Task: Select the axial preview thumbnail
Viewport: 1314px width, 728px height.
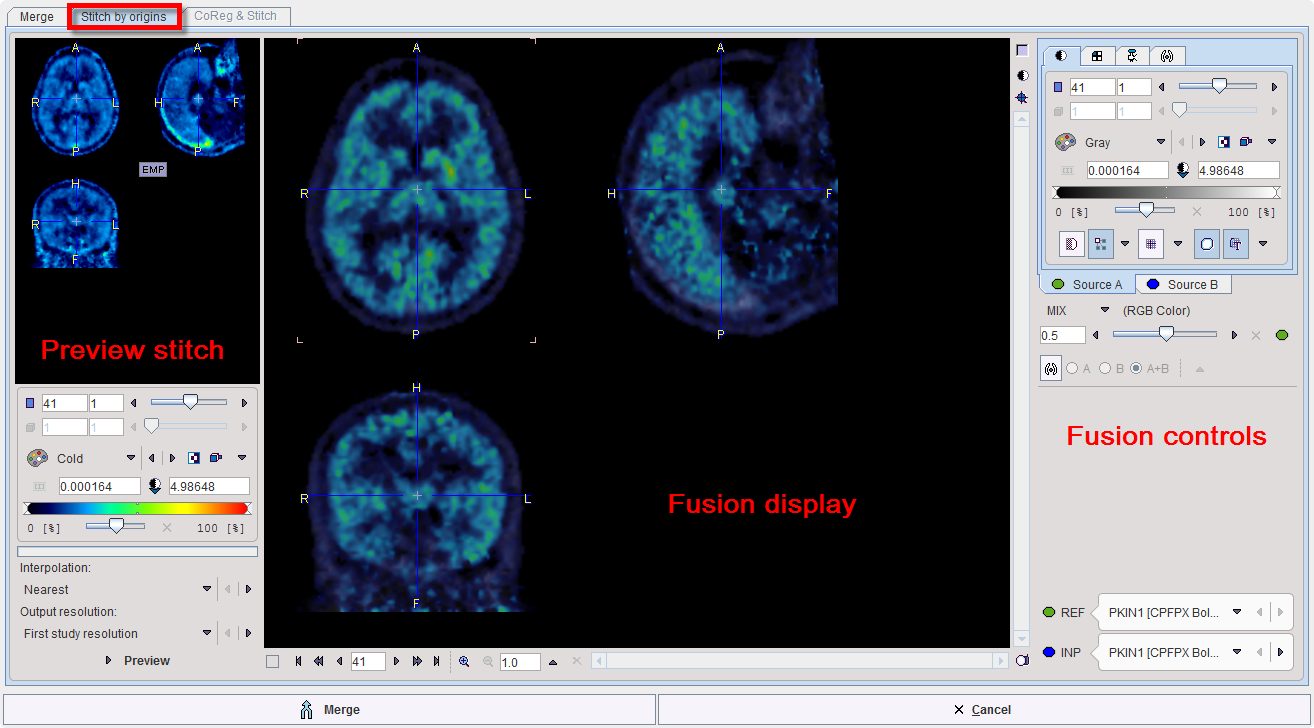Action: [x=76, y=99]
